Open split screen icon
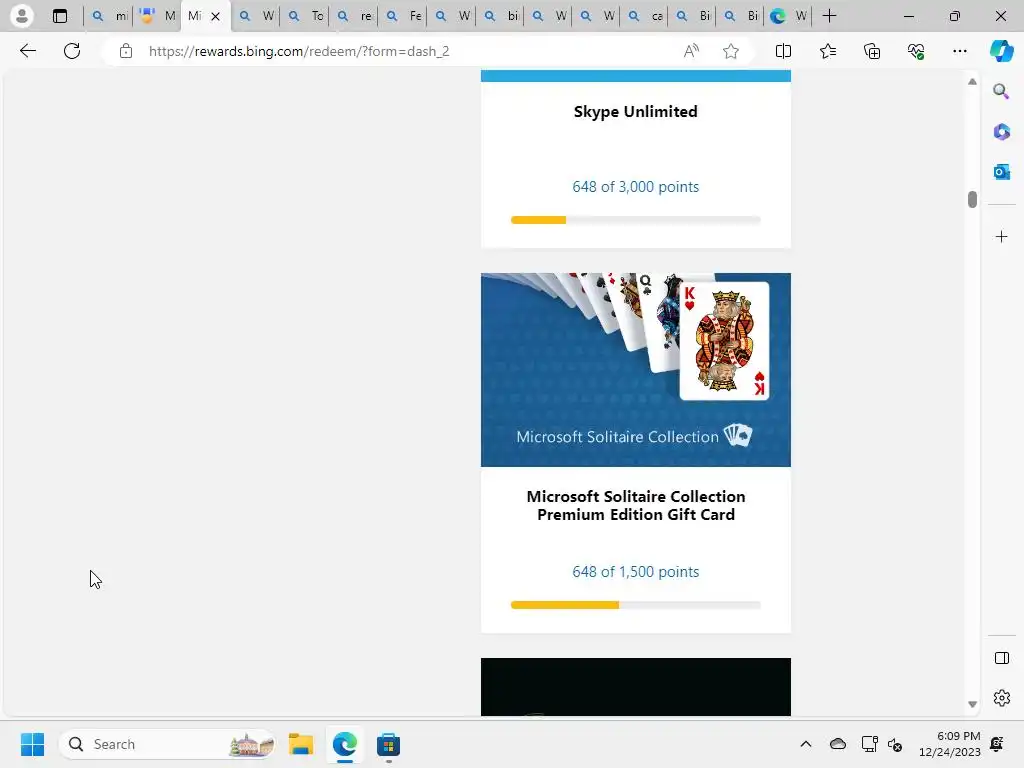 pyautogui.click(x=783, y=51)
